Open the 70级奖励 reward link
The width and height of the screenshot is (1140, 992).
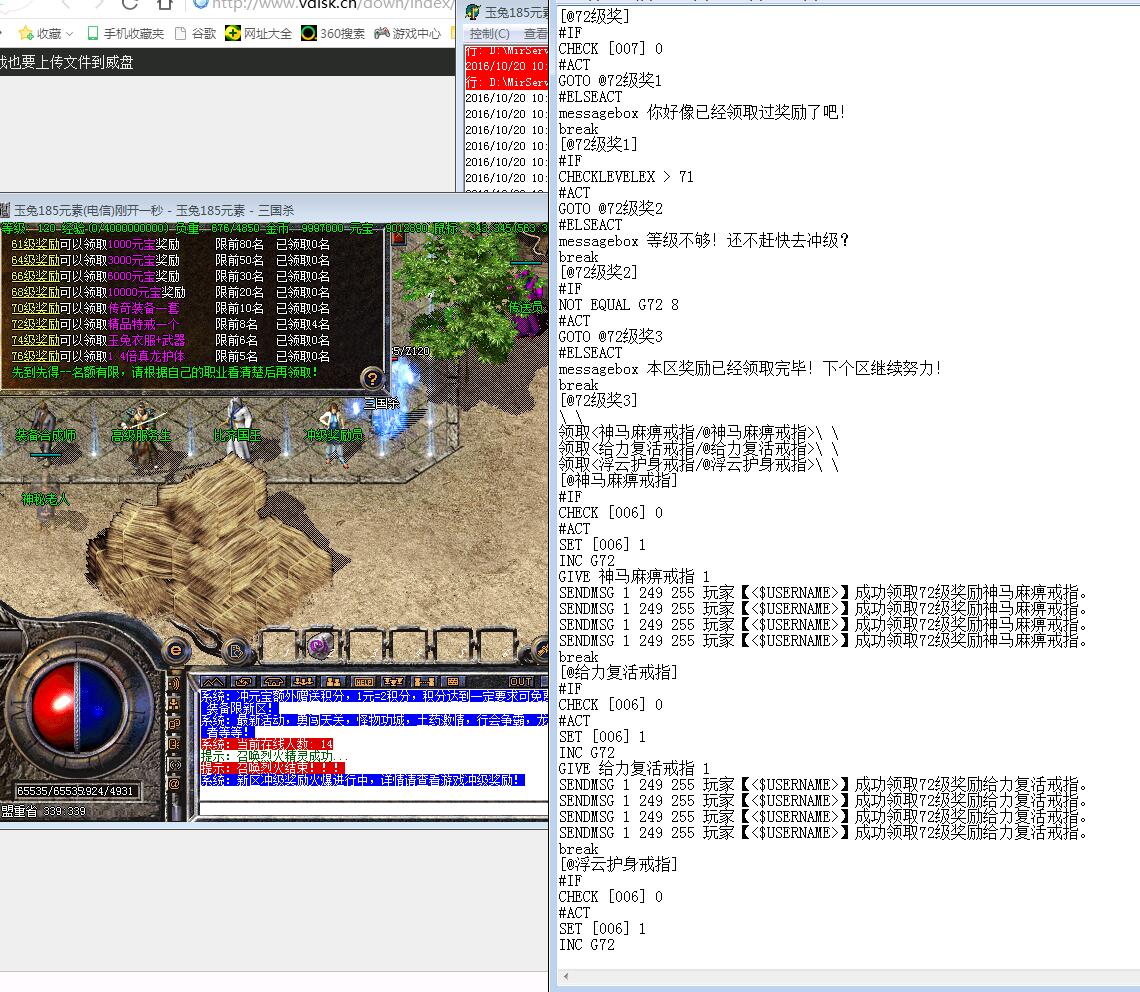(35, 308)
